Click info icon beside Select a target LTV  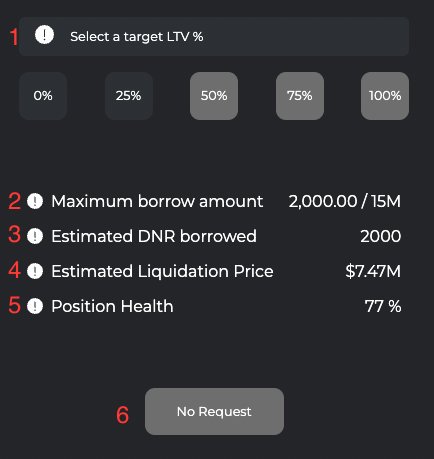44,35
